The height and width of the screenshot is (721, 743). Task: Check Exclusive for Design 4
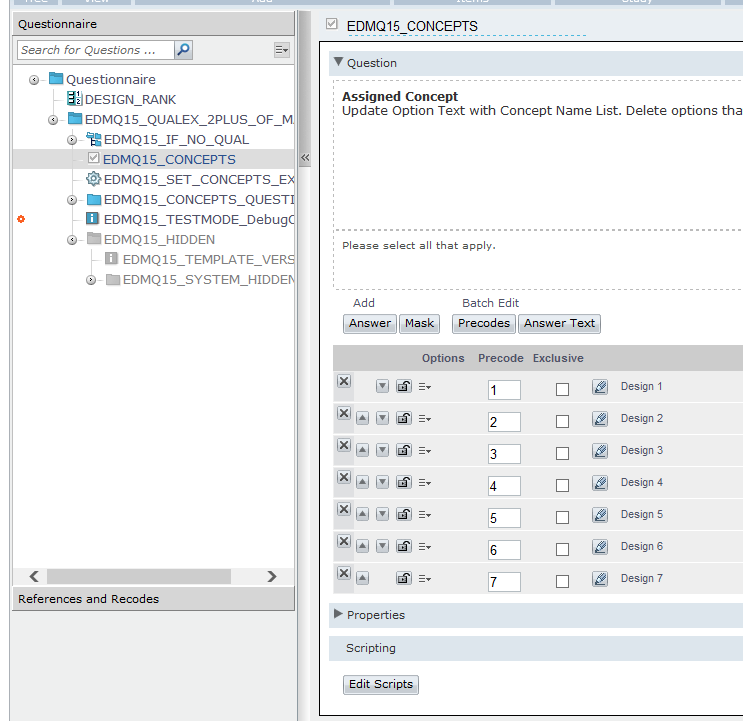[x=562, y=486]
